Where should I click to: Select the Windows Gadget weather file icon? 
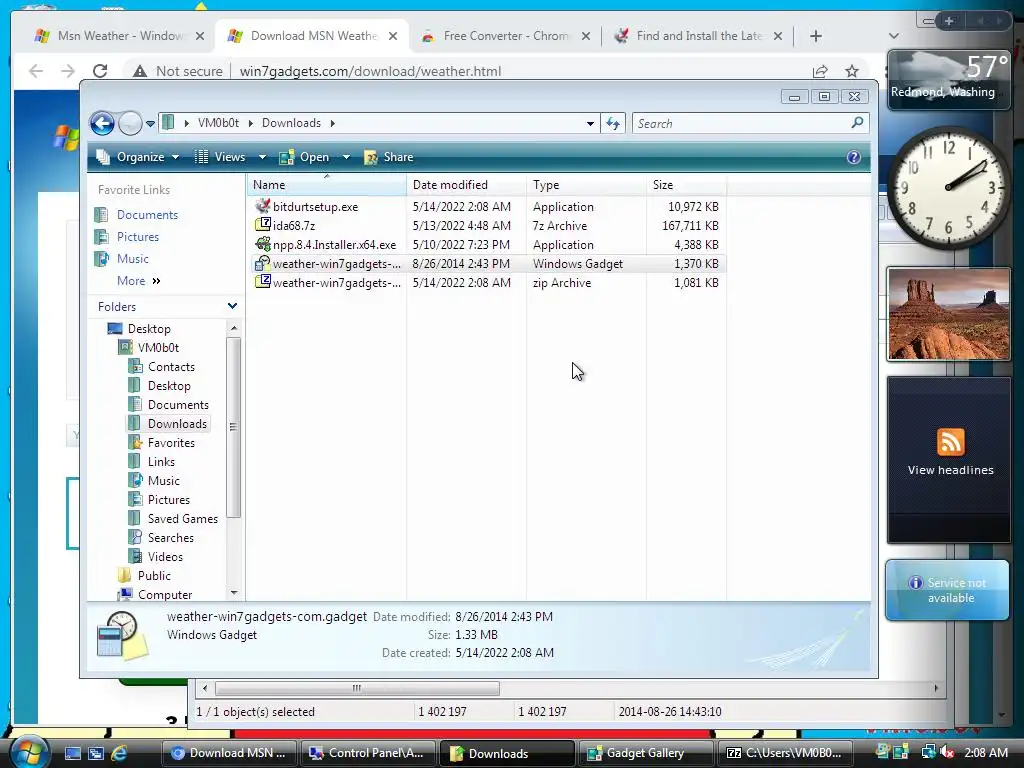263,263
